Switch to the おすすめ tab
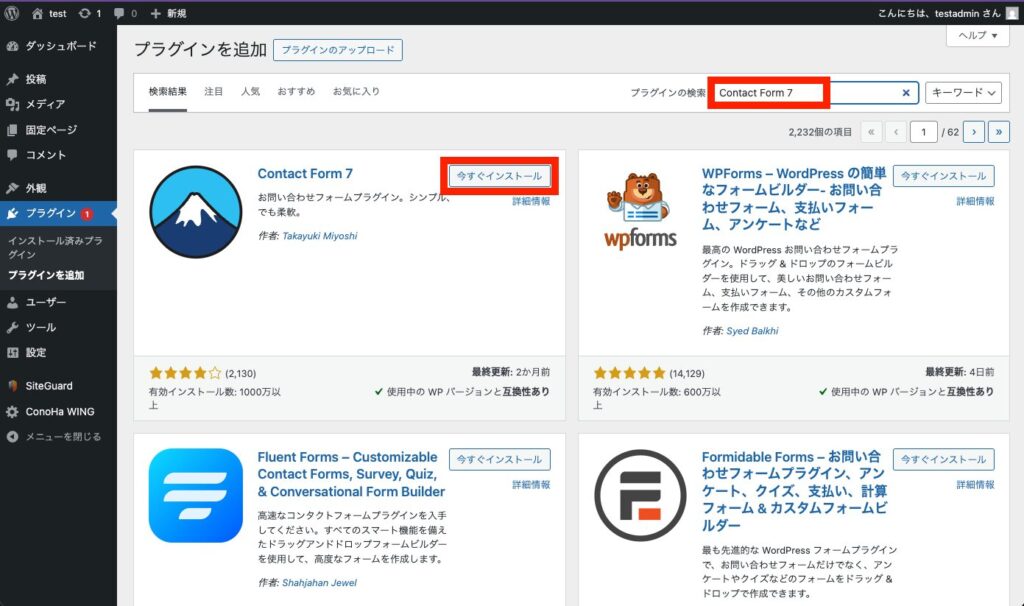 [x=296, y=91]
